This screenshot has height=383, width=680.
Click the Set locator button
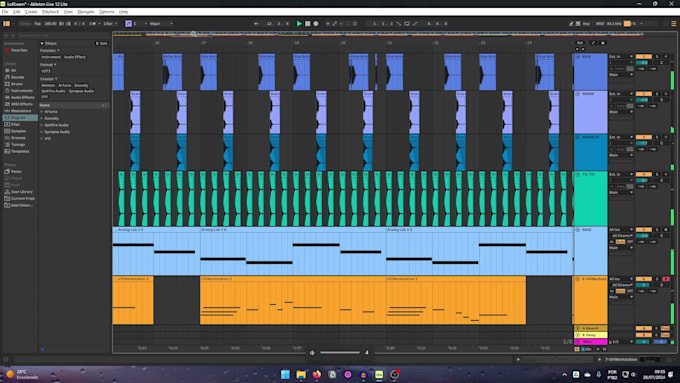580,43
